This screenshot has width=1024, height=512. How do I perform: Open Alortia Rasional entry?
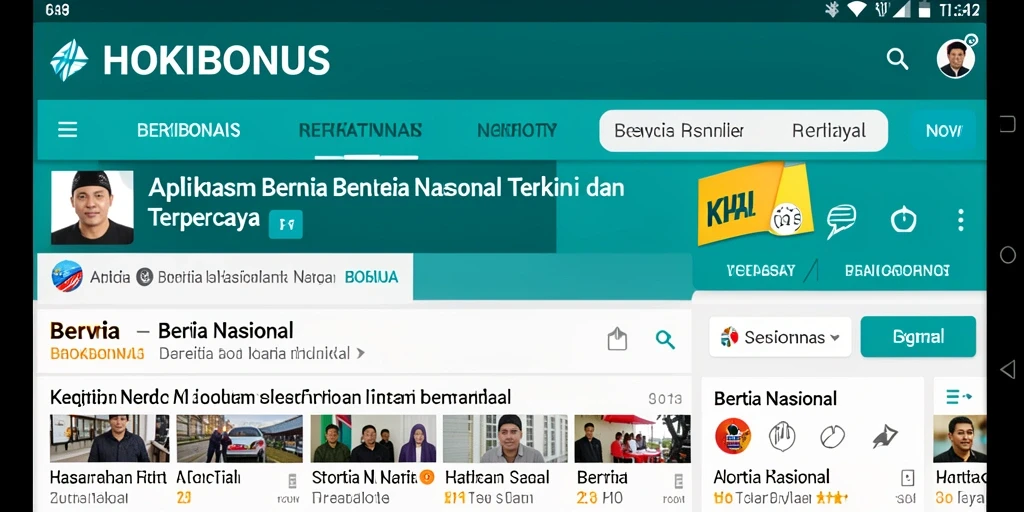coord(772,477)
